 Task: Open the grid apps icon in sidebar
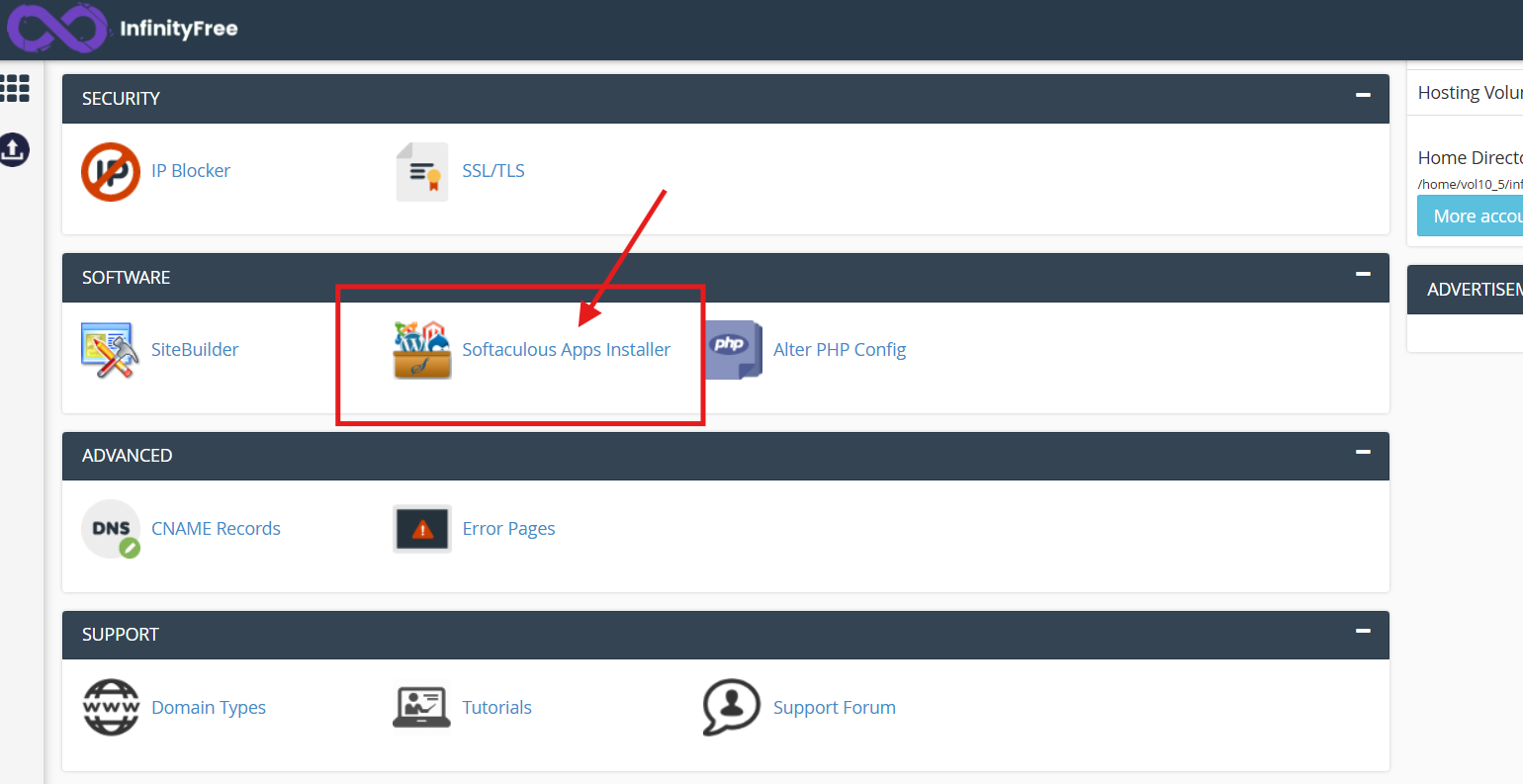pyautogui.click(x=15, y=88)
